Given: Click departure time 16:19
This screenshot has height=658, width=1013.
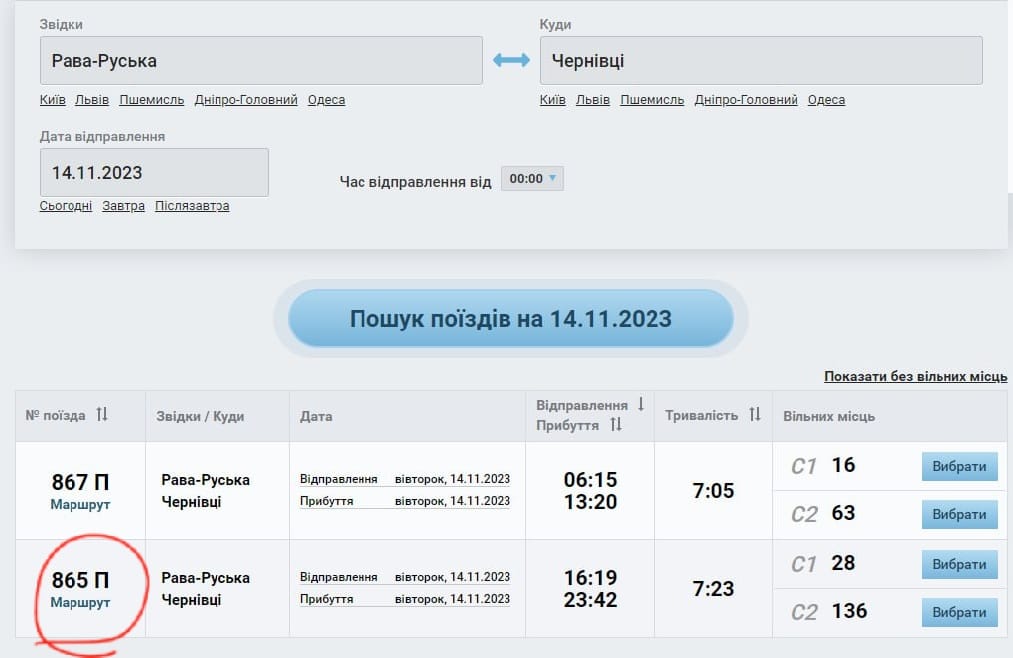Looking at the screenshot, I should (590, 578).
